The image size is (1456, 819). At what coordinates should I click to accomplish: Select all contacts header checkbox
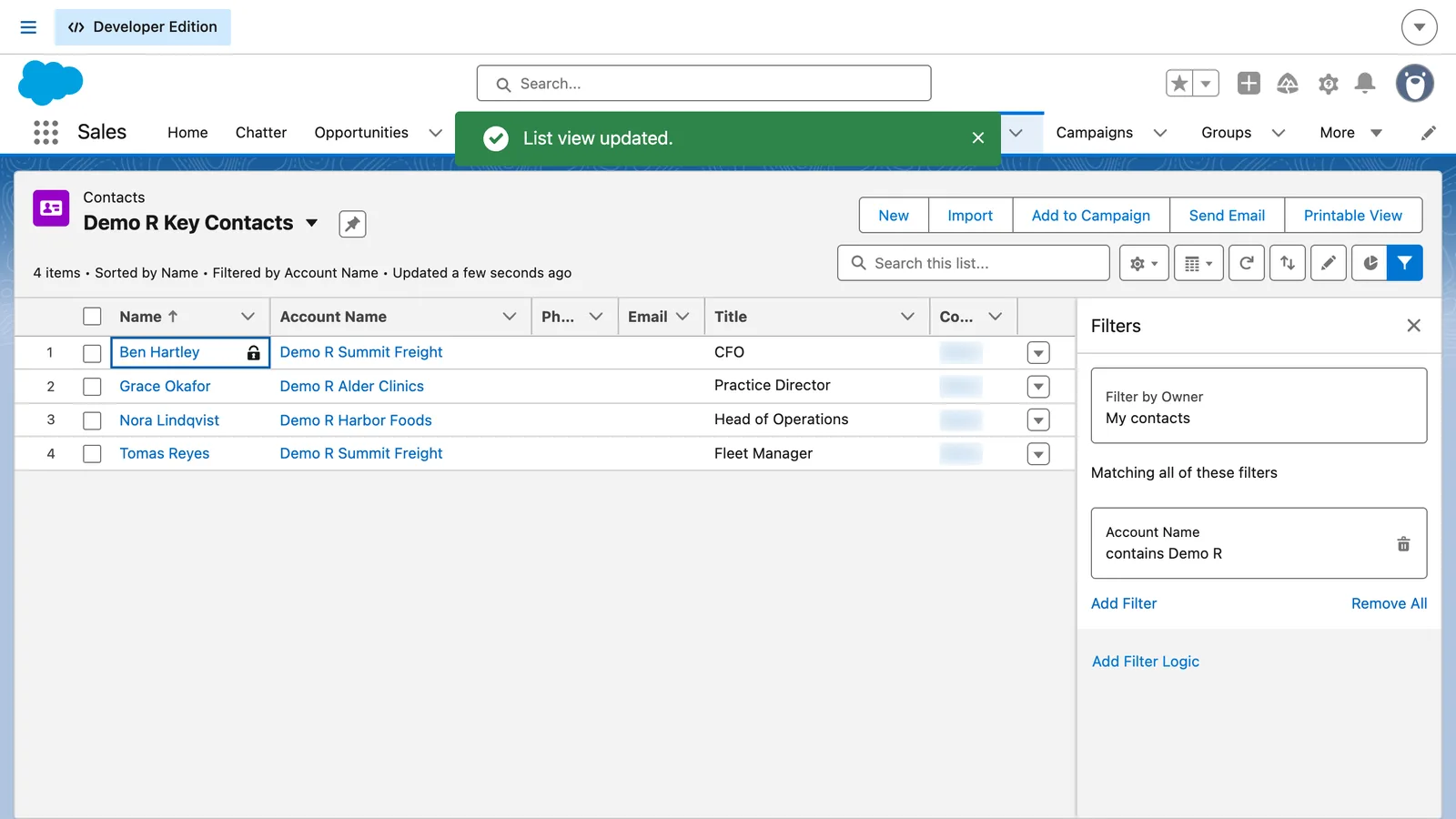click(92, 317)
